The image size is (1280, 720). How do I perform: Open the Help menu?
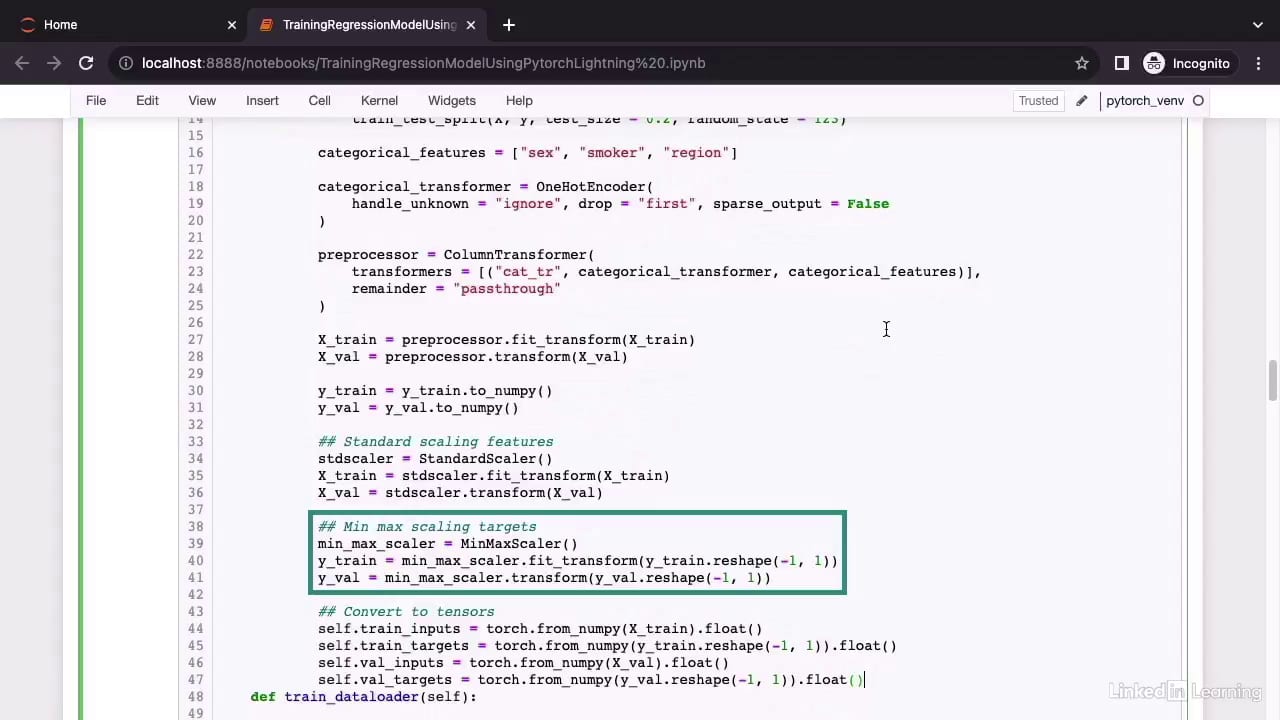pyautogui.click(x=519, y=100)
